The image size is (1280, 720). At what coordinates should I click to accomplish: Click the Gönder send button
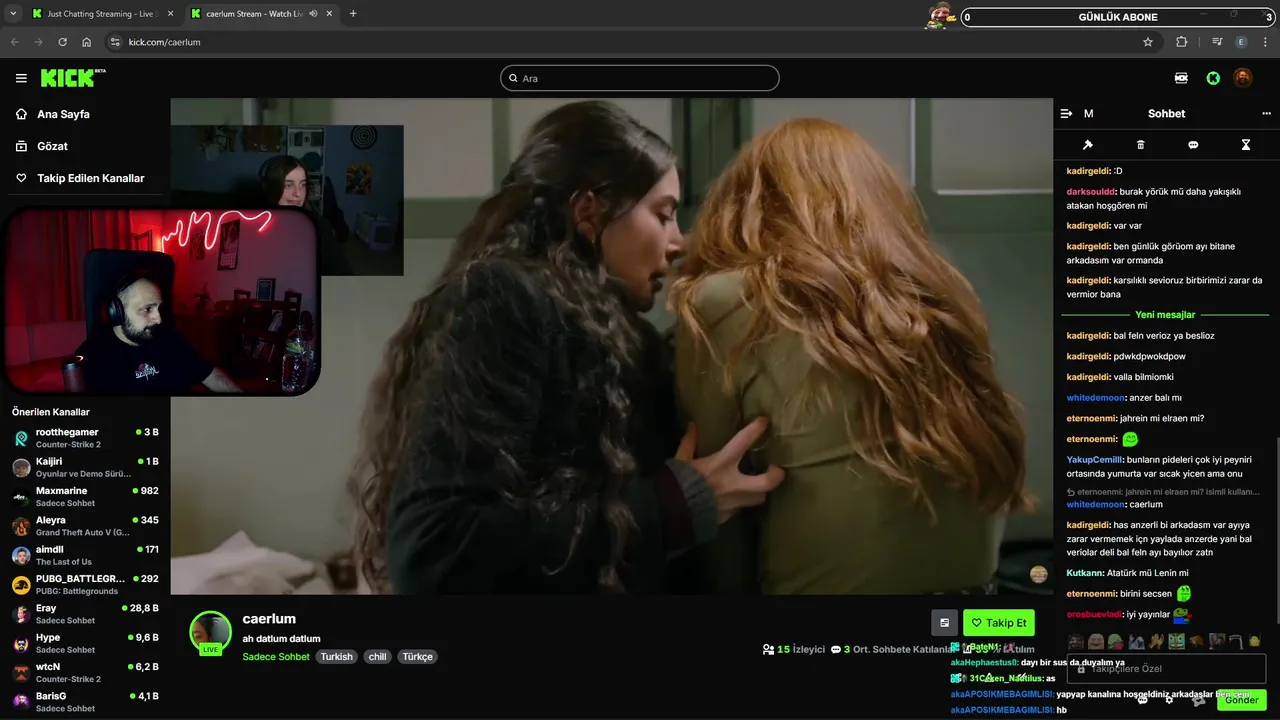[x=1242, y=700]
